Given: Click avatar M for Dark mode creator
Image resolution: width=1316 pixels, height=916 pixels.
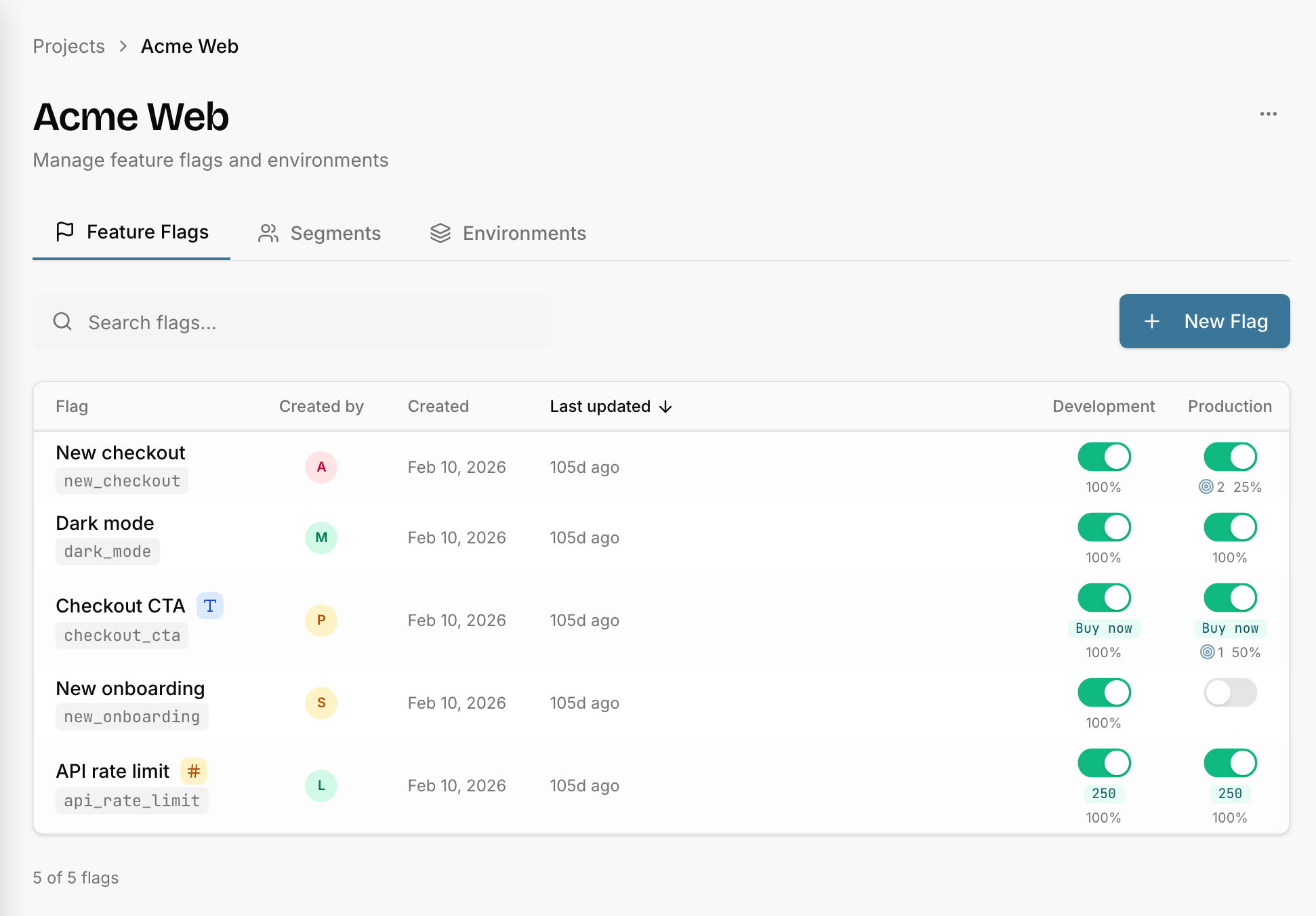Looking at the screenshot, I should point(321,537).
